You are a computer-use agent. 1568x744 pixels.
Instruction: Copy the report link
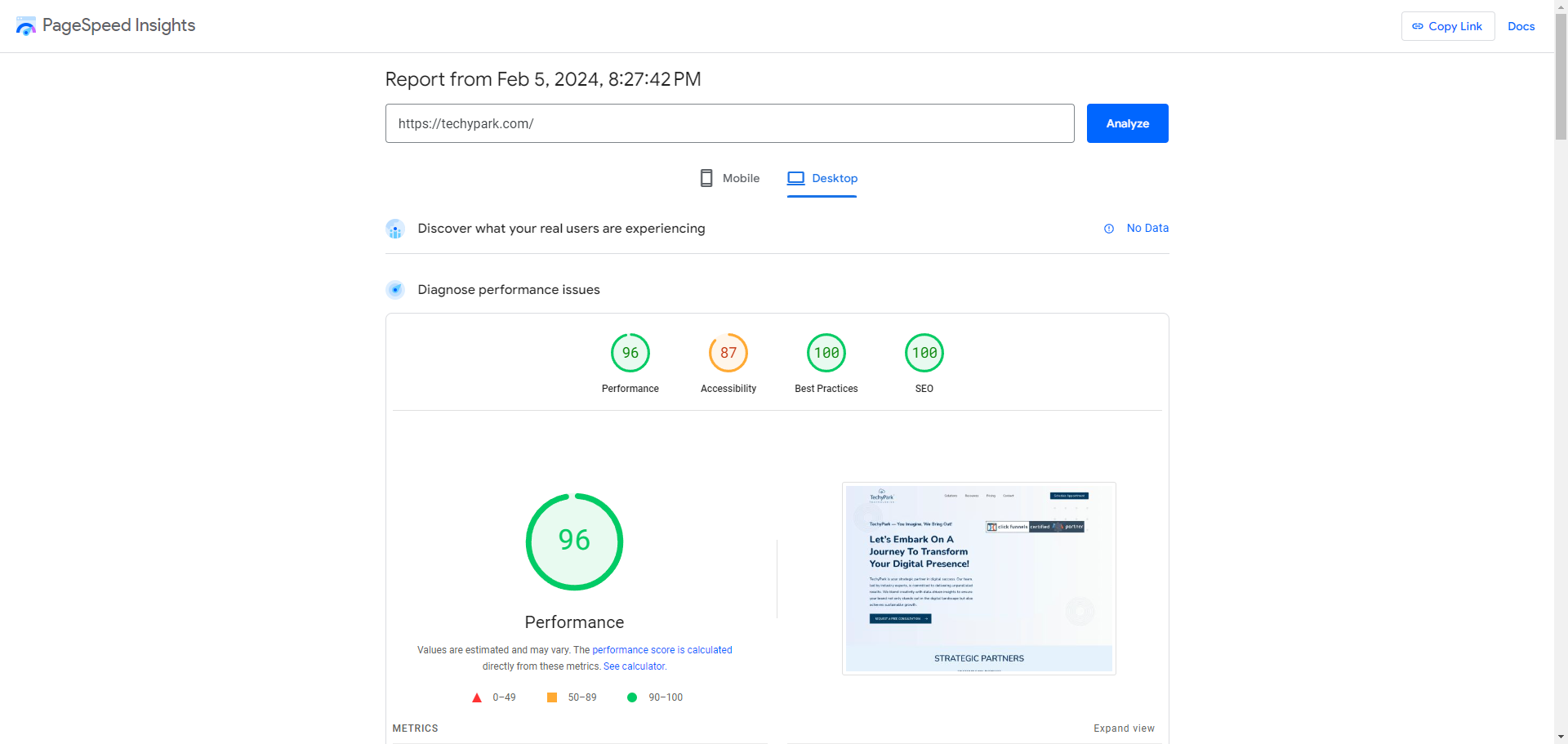[1447, 26]
